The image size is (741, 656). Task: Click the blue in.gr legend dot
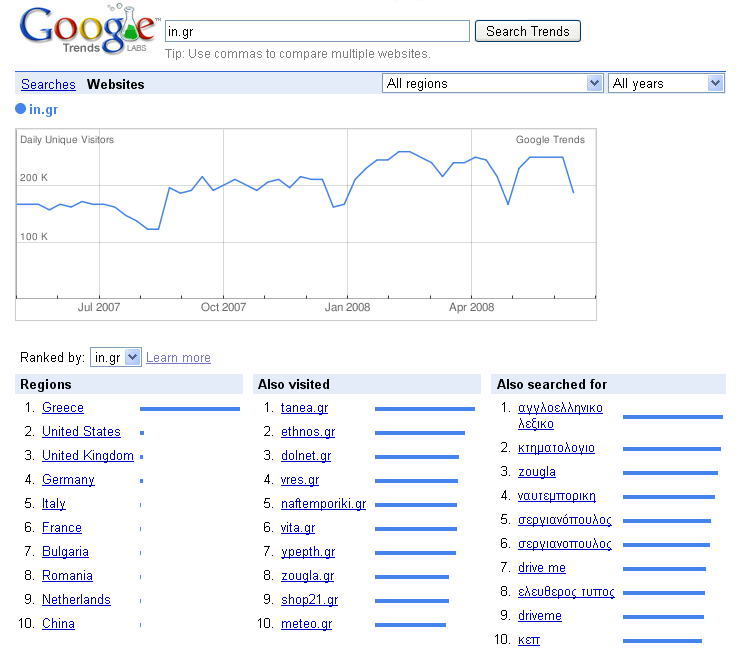point(20,109)
